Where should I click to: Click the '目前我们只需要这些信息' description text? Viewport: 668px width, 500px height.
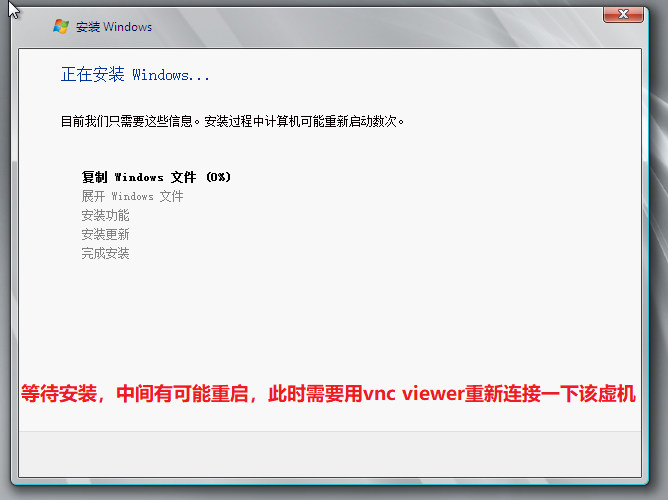(x=232, y=121)
